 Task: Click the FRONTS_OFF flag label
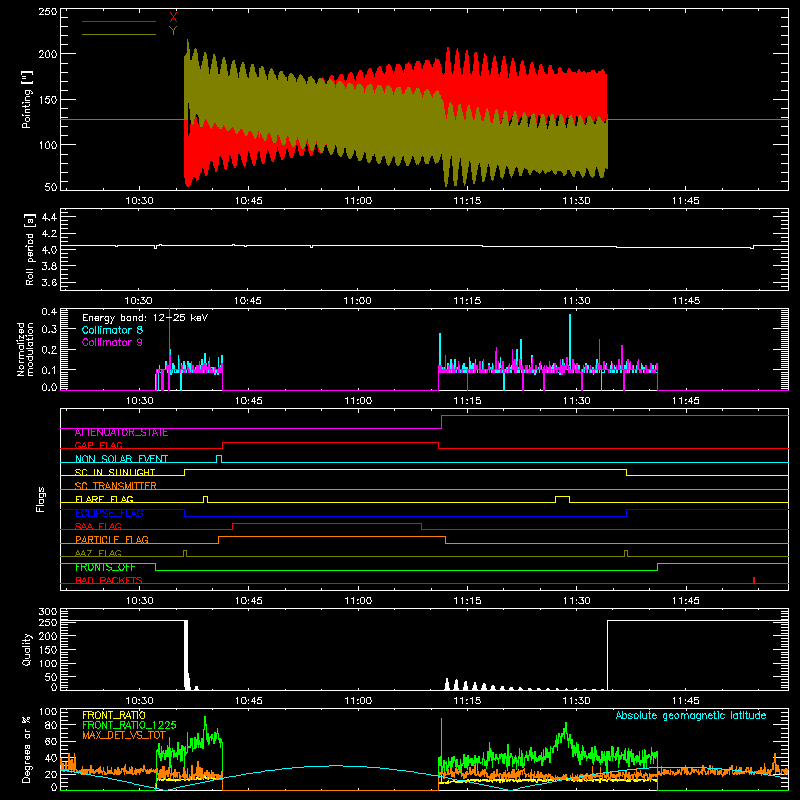pos(105,567)
